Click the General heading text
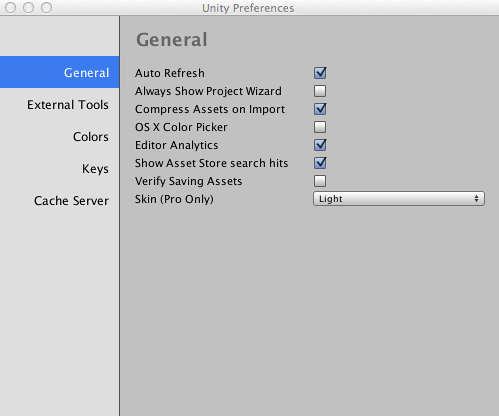The image size is (499, 416). [172, 40]
